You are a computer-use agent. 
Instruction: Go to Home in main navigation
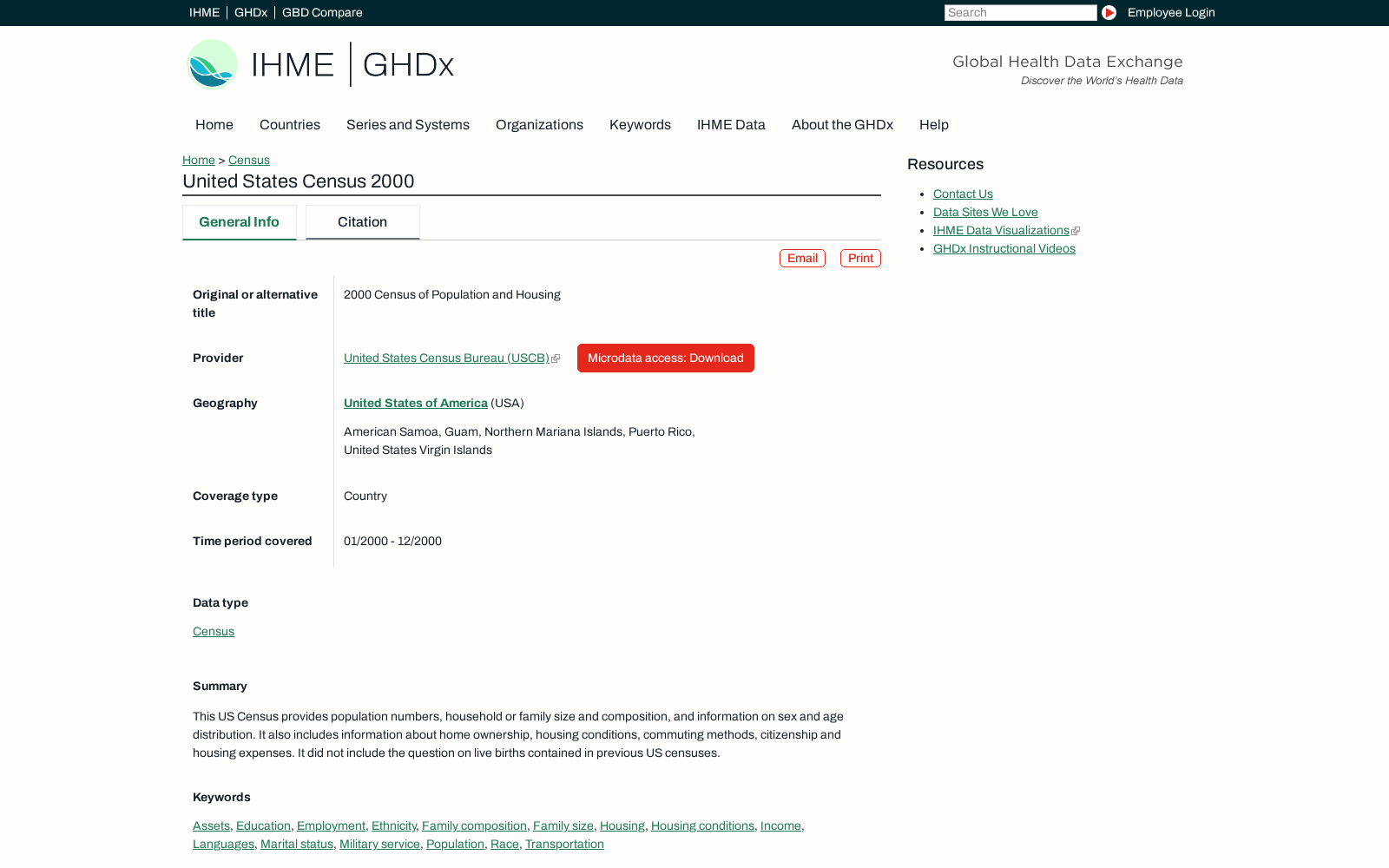214,125
